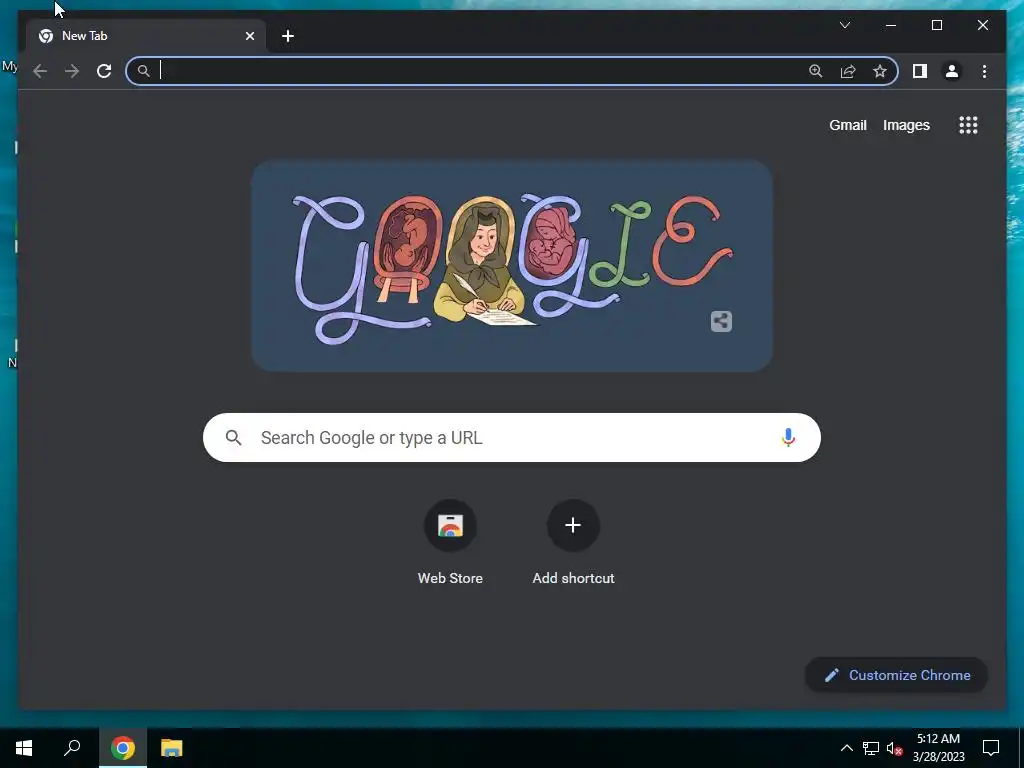1024x768 pixels.
Task: Click the zoom magnifier icon in address bar
Action: pyautogui.click(x=816, y=71)
